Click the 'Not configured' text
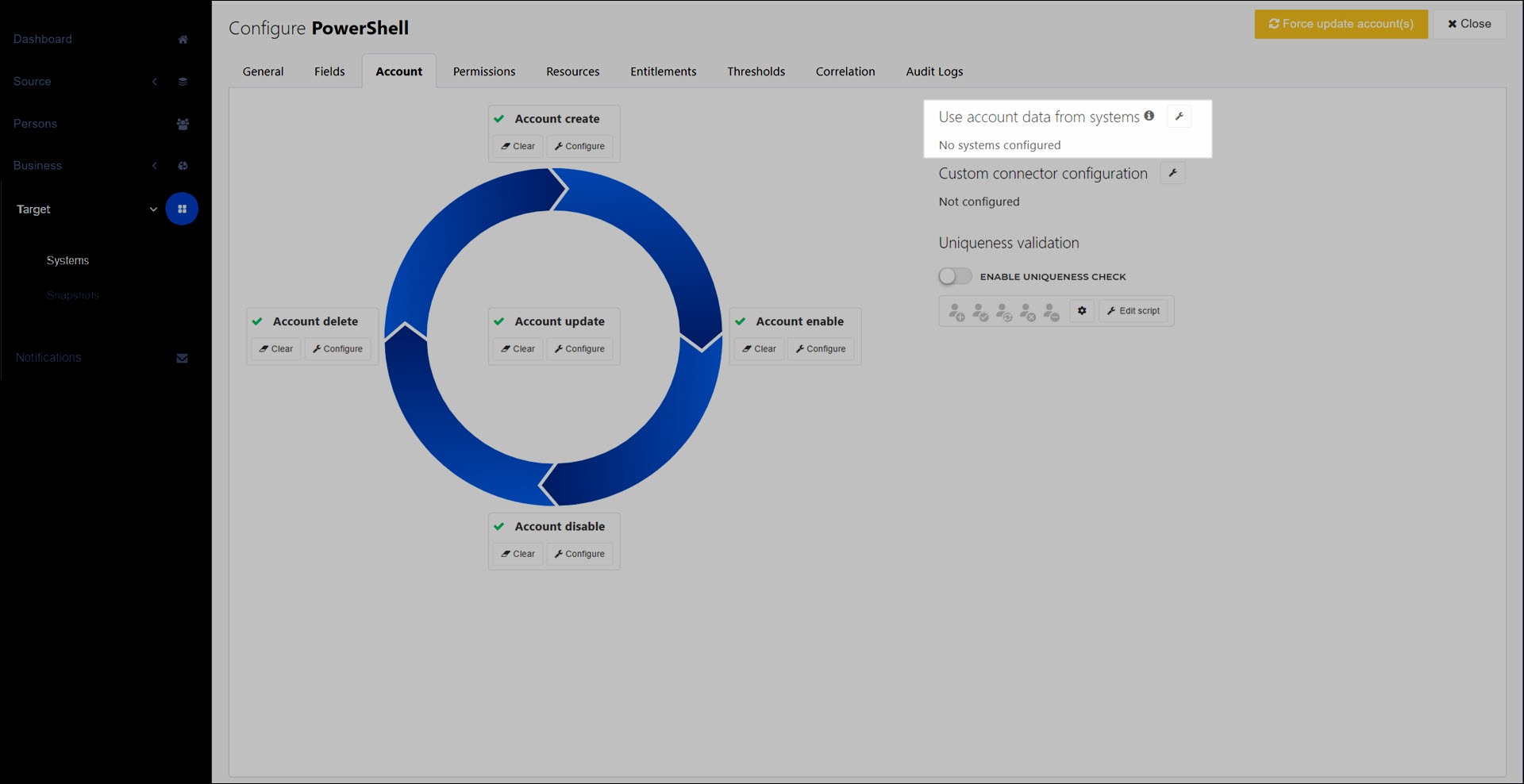The width and height of the screenshot is (1524, 784). [979, 202]
